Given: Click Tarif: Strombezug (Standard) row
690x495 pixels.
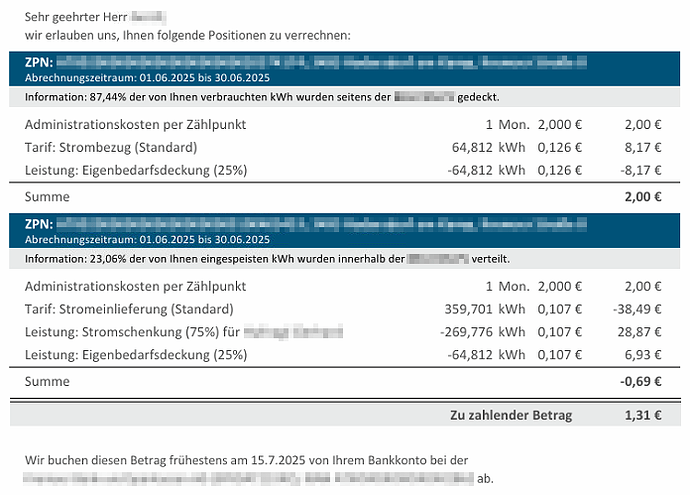Looking at the screenshot, I should 343,147.
